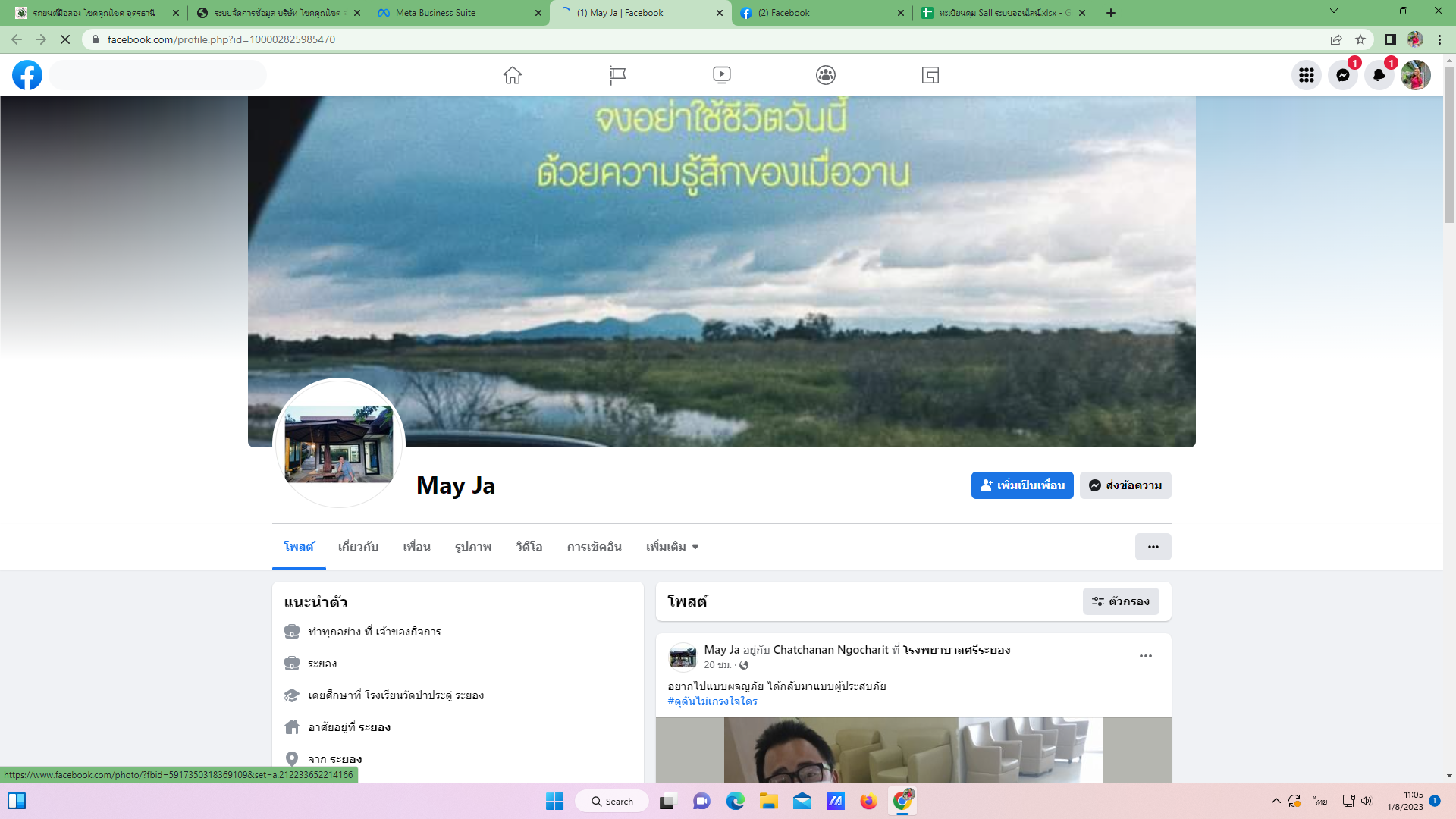The image size is (1456, 819).
Task: Click the ส่งข้อความ button
Action: [1125, 485]
